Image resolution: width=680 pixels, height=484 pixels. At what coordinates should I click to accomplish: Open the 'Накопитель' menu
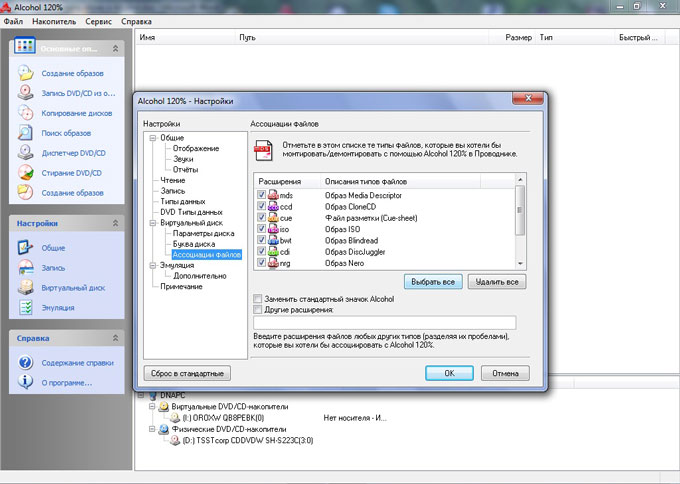point(54,21)
